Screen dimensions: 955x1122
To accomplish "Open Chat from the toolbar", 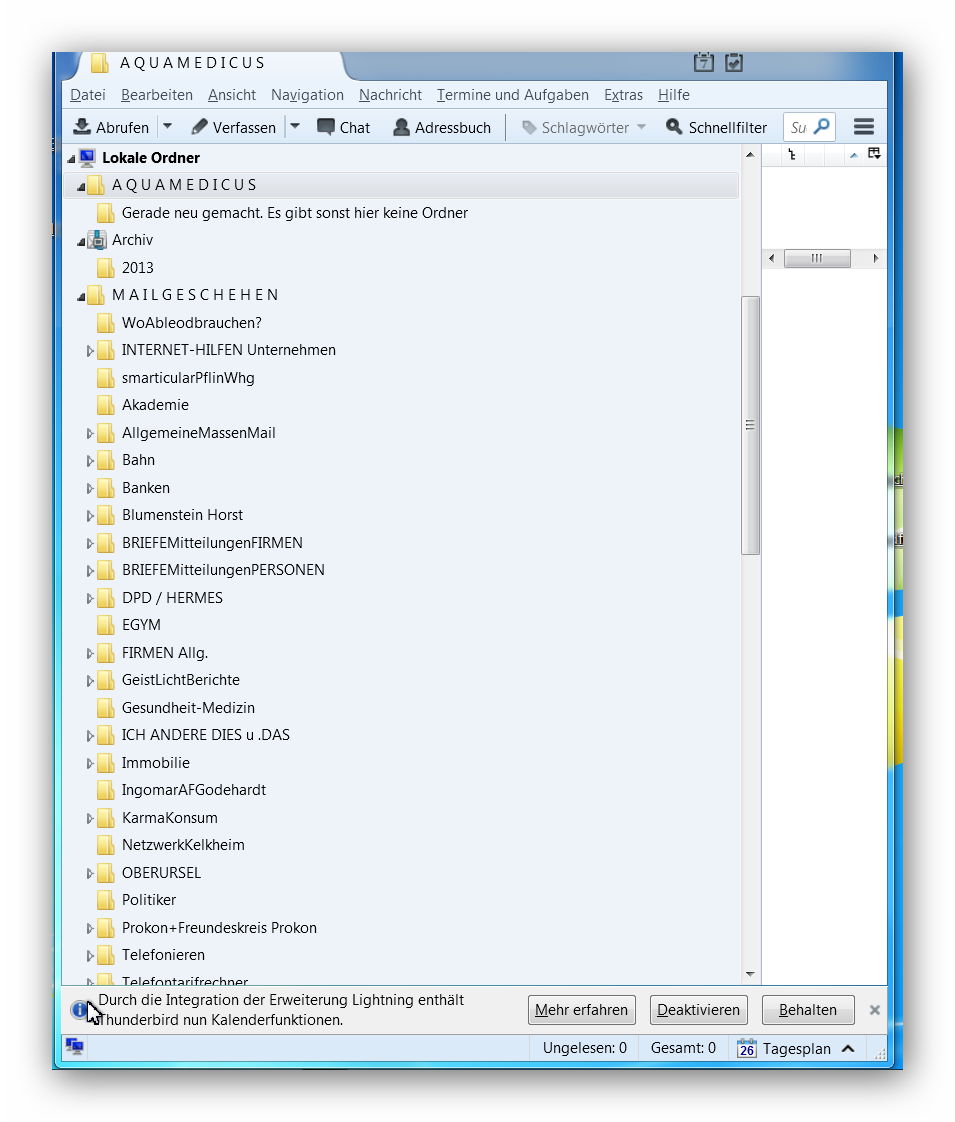I will pos(343,127).
